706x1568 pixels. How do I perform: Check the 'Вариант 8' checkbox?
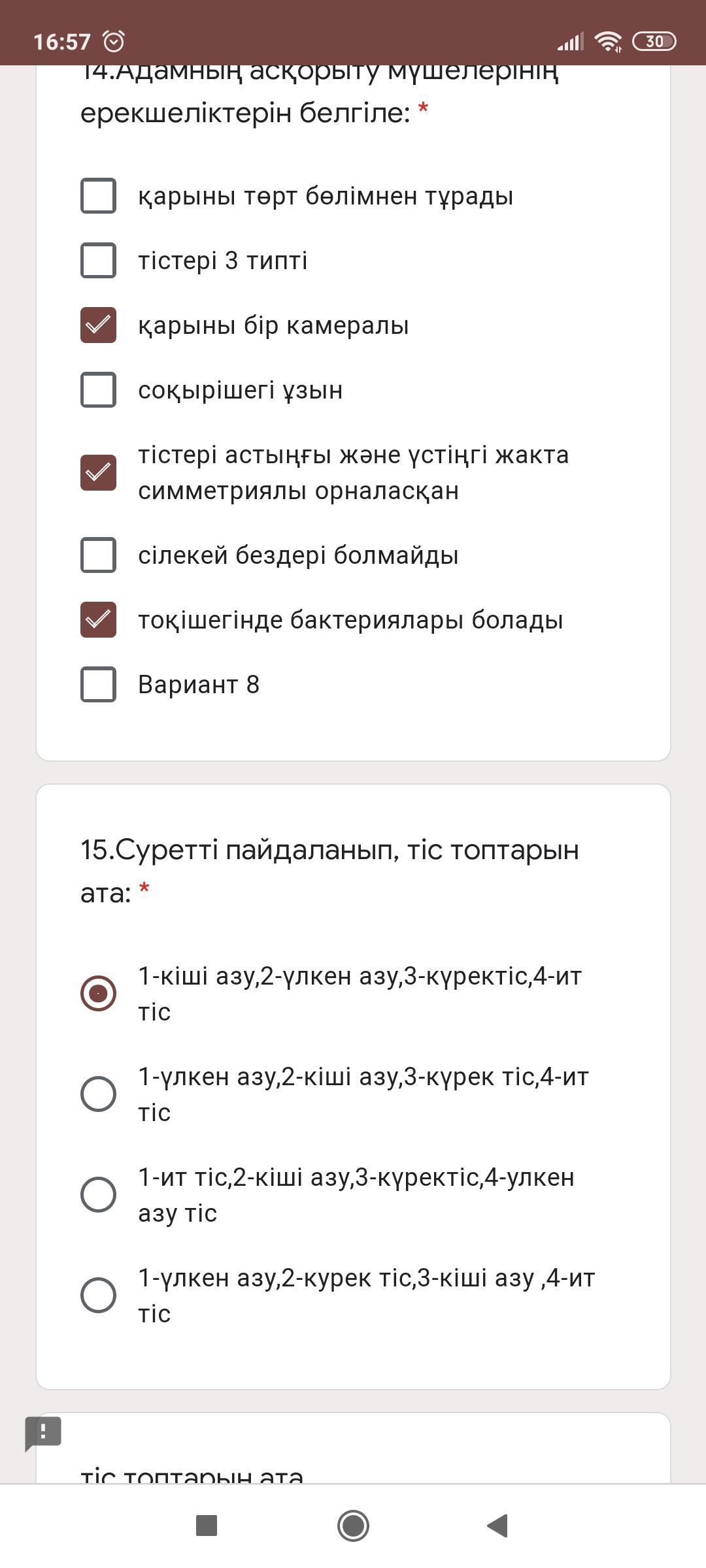(x=98, y=684)
